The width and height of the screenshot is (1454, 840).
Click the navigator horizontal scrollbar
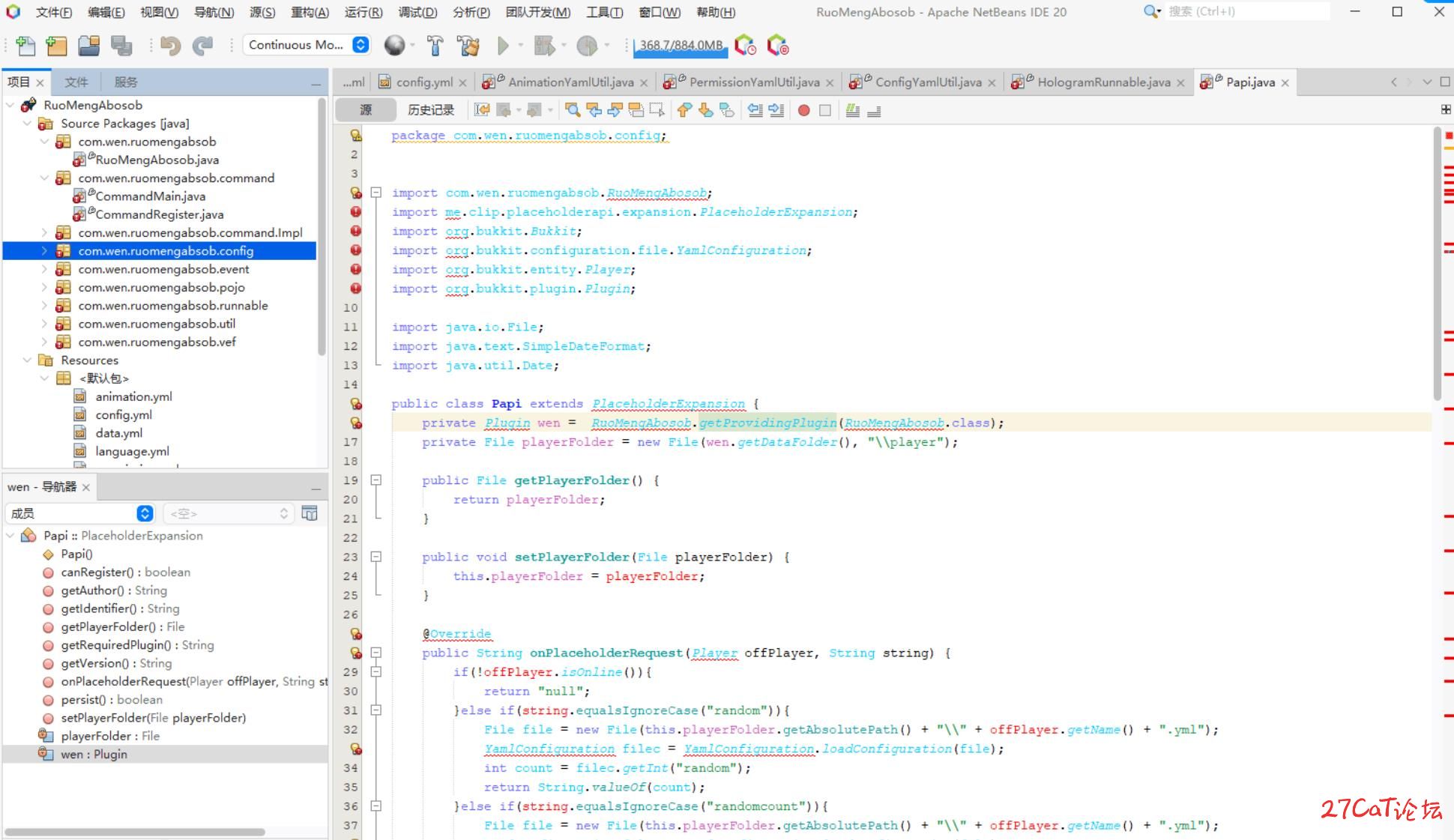(135, 832)
